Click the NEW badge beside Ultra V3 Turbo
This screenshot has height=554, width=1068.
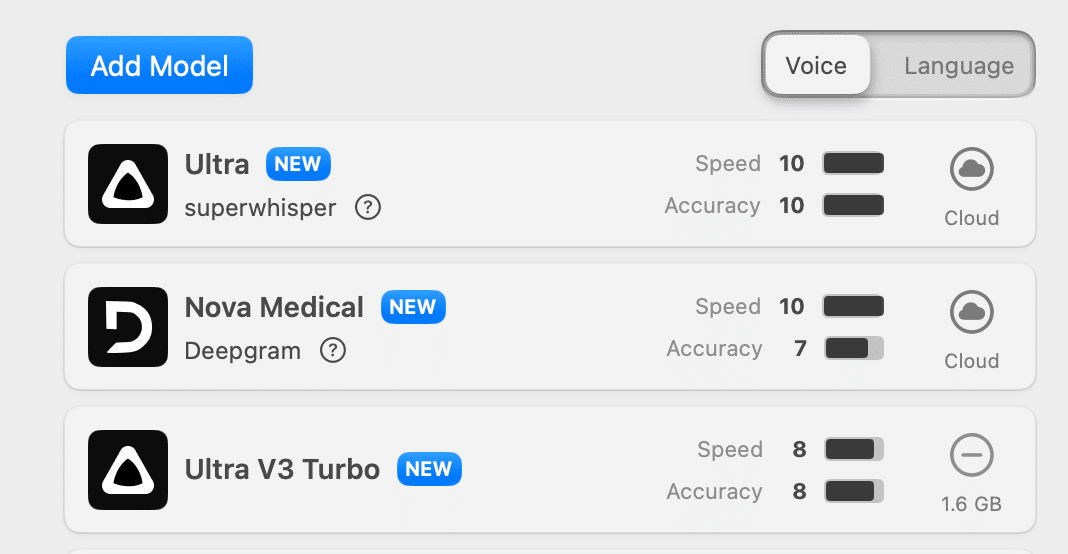pos(429,469)
